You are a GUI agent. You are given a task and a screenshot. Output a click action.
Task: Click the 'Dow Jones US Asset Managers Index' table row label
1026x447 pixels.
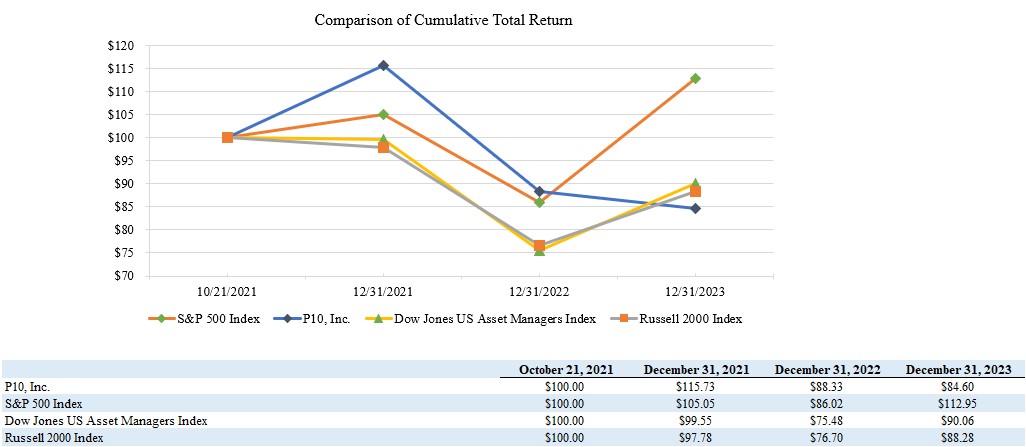point(106,421)
